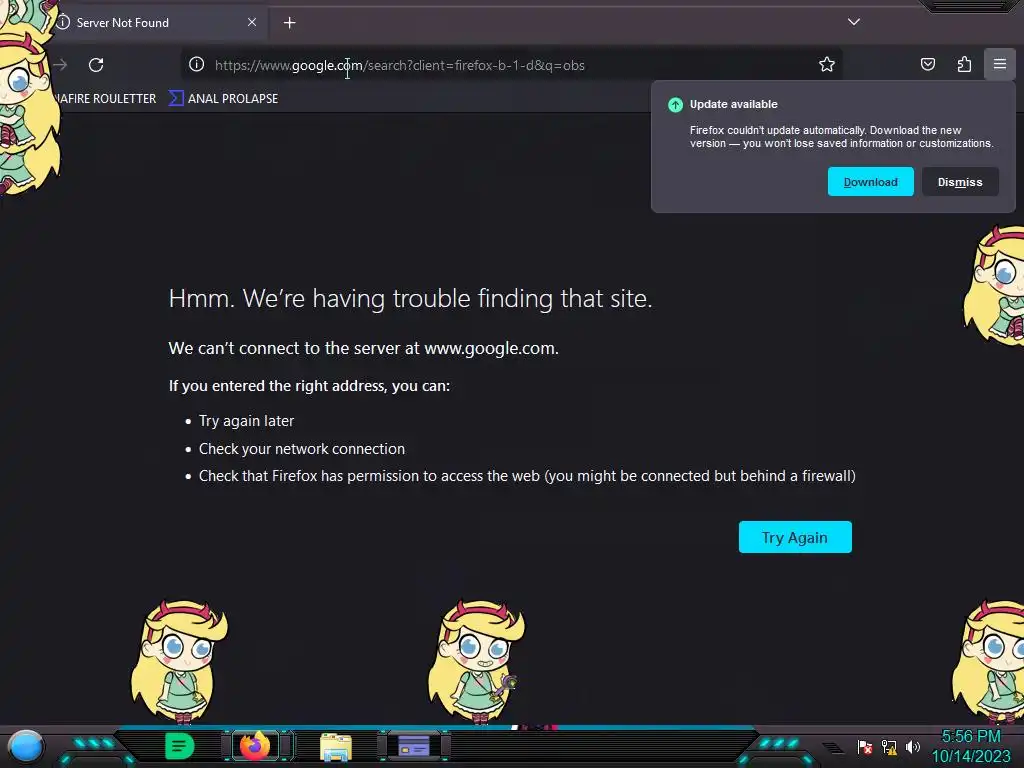Open the Firefox hamburger menu
The width and height of the screenshot is (1024, 768).
pos(999,64)
